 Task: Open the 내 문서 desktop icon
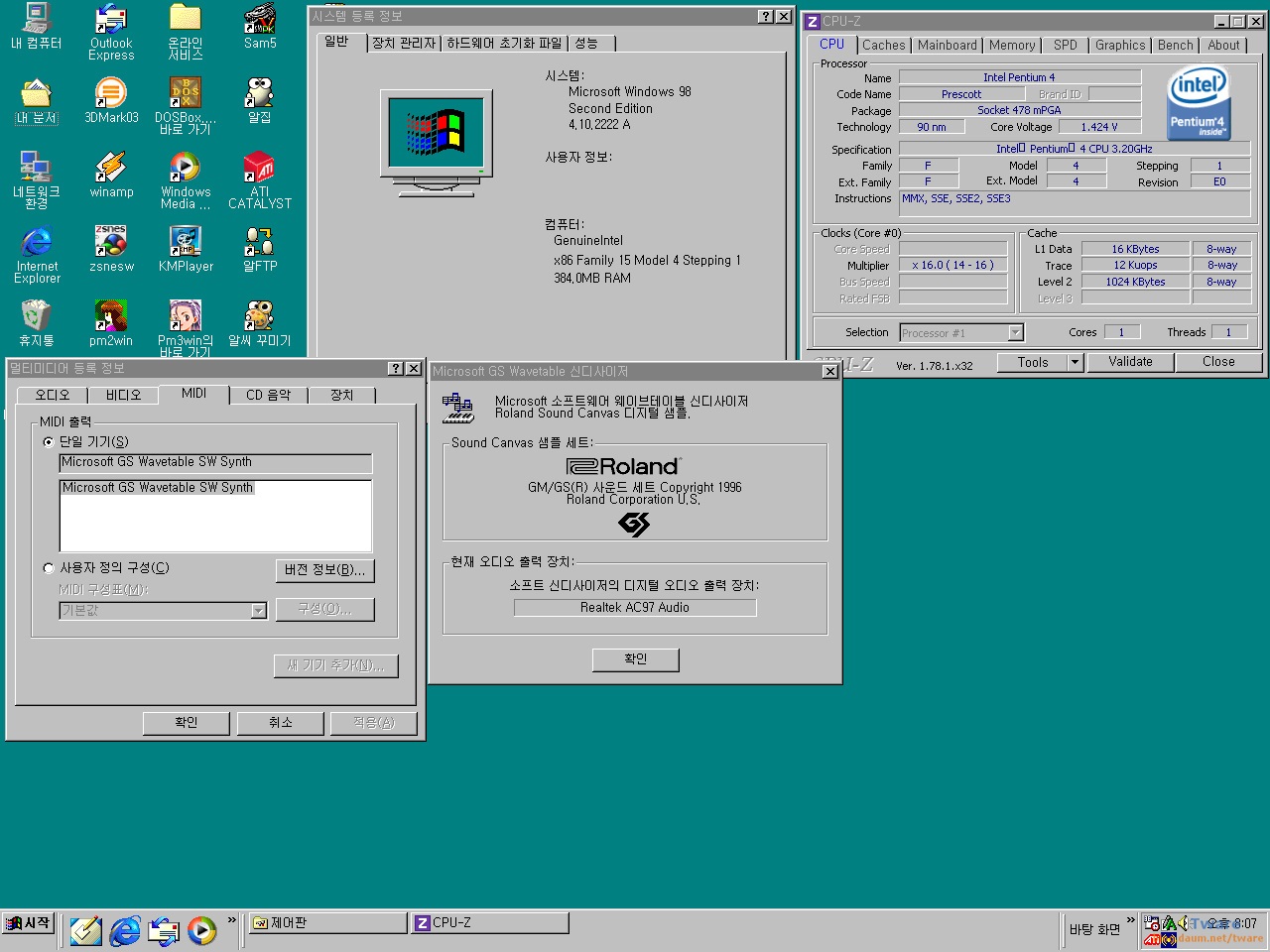point(37,101)
